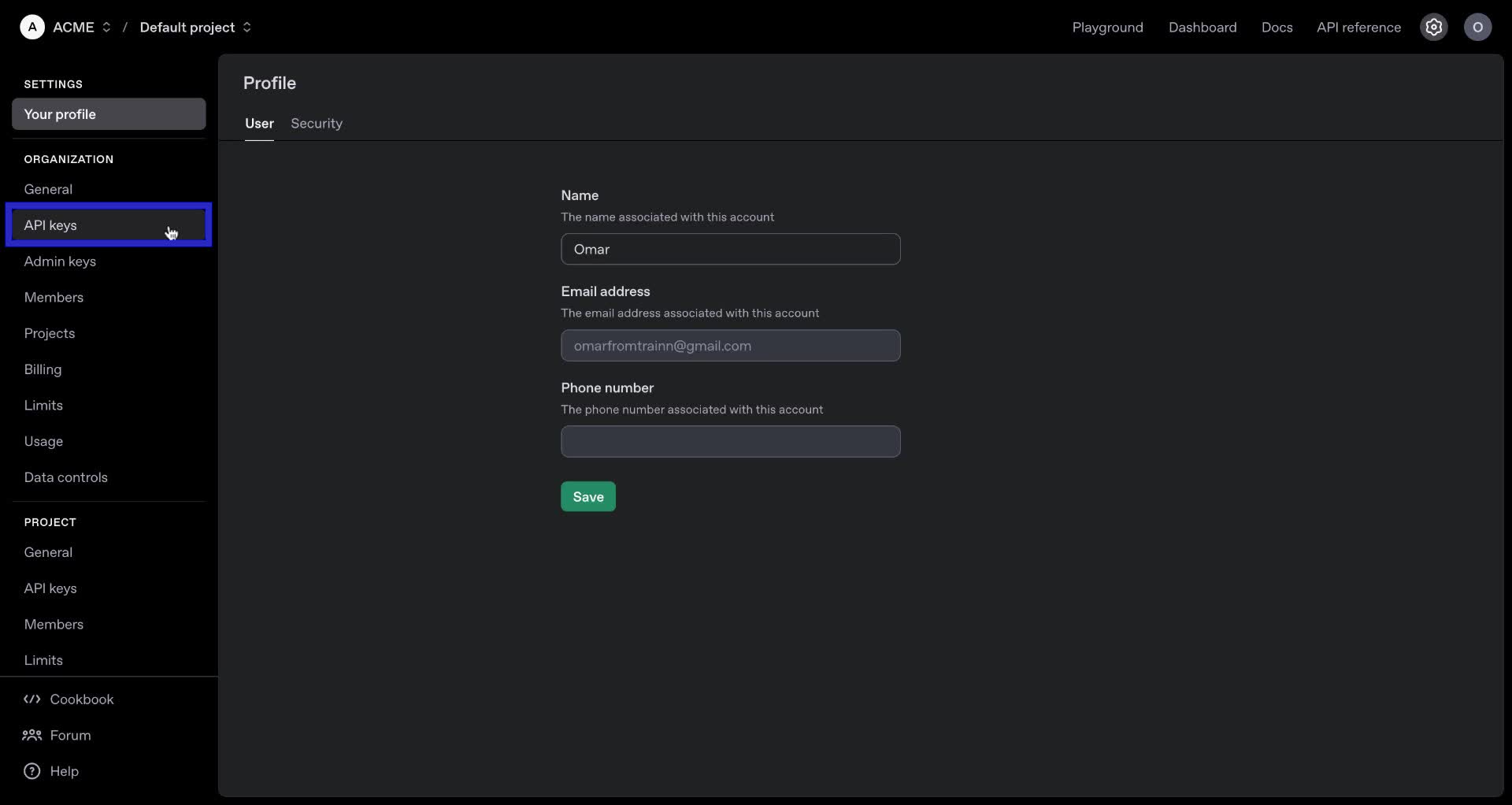Open Cookbook using the code icon
This screenshot has height=805, width=1512.
pos(31,699)
